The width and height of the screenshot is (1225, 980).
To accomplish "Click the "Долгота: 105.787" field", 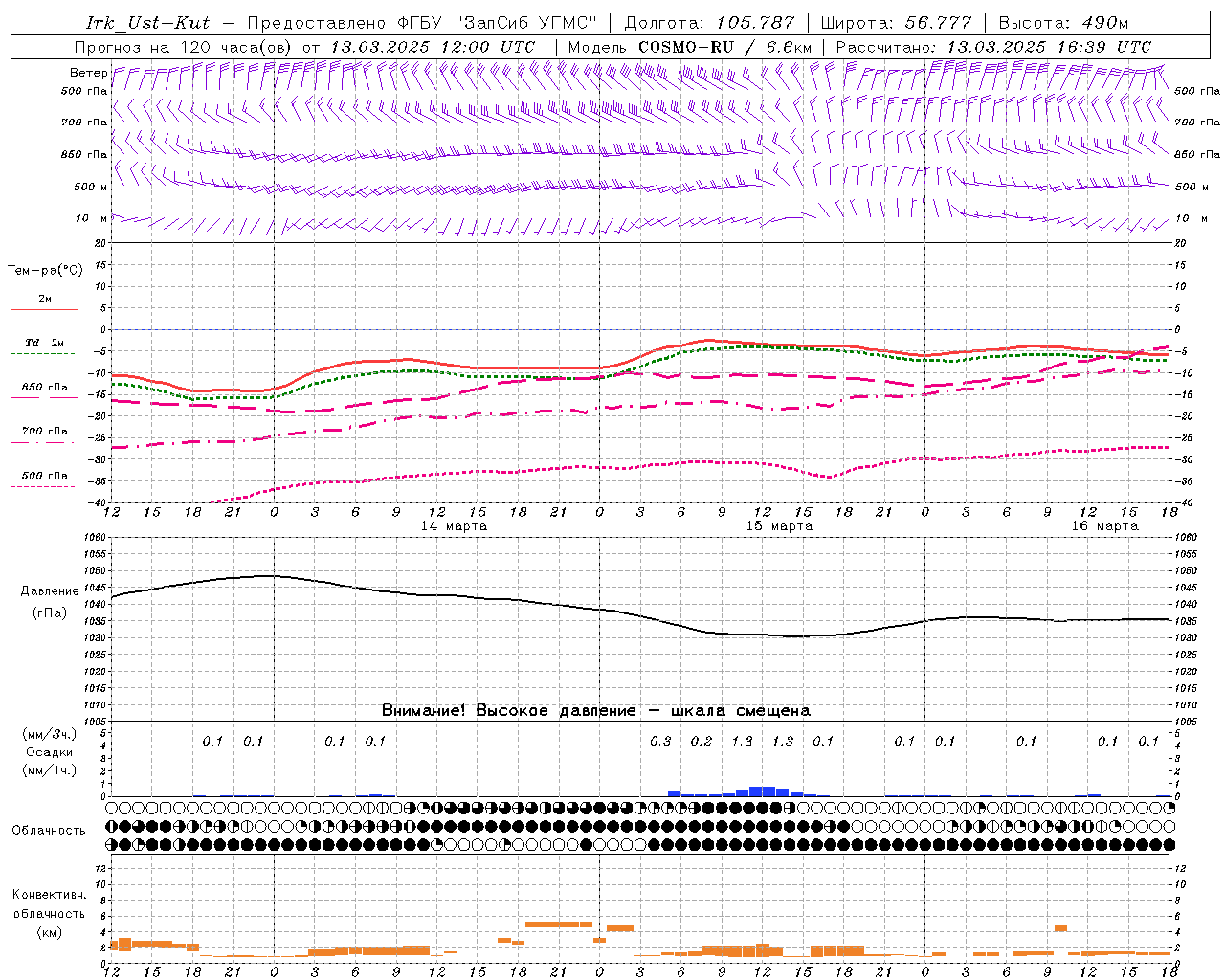I will [x=709, y=23].
